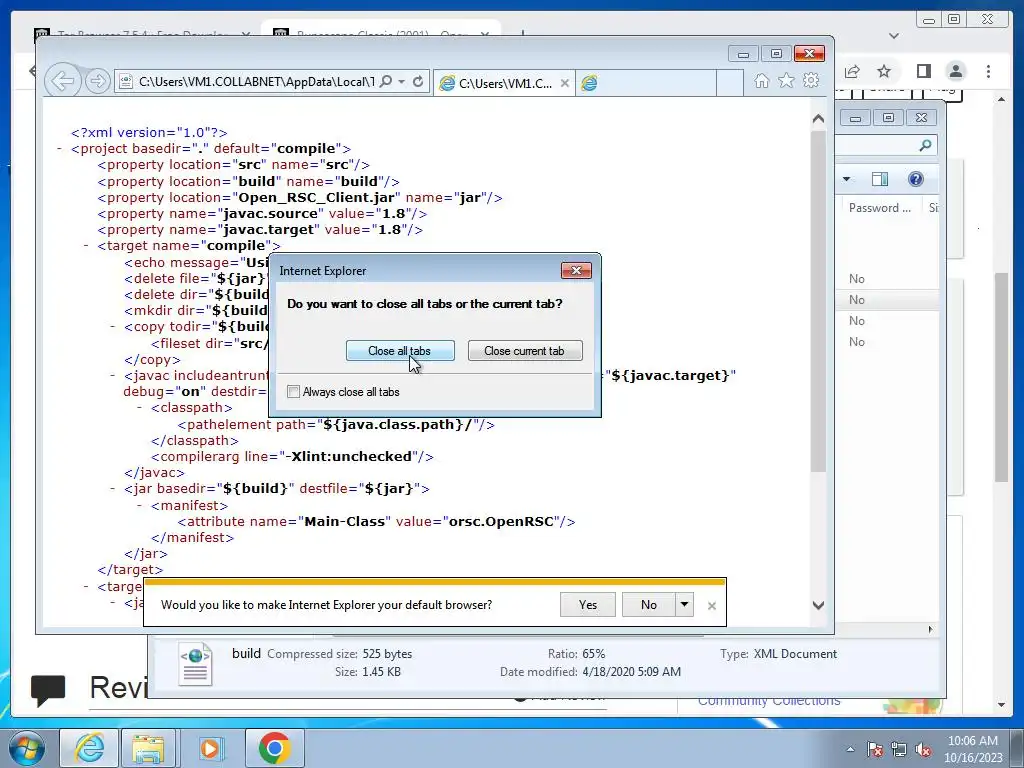The height and width of the screenshot is (768, 1024).
Task: Click Internet Explorer's forward arrow button
Action: pyautogui.click(x=97, y=81)
